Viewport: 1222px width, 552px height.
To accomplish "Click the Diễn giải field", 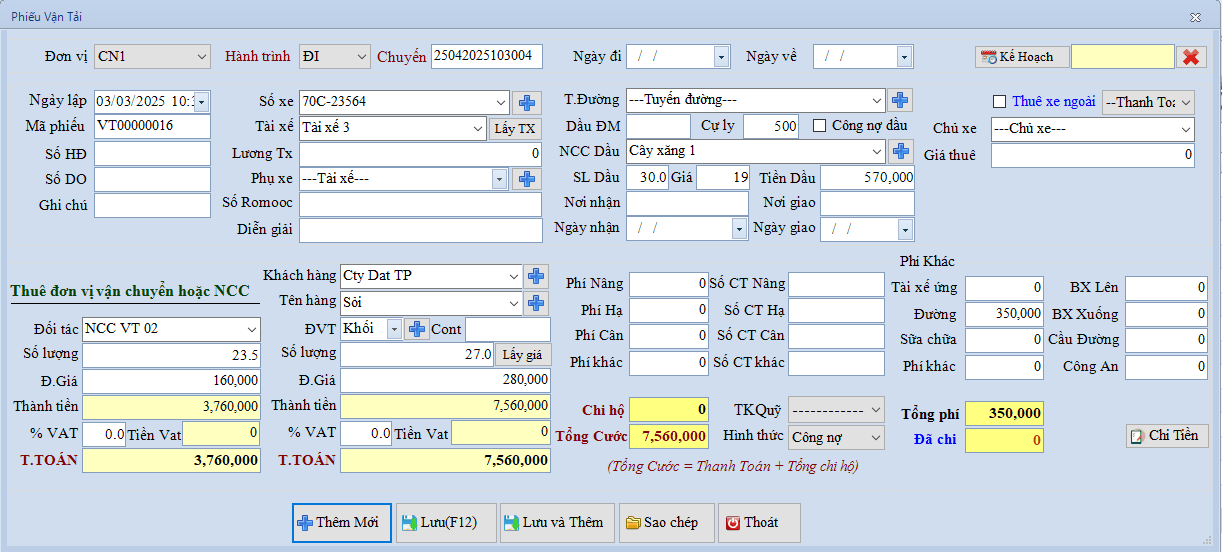I will point(420,230).
